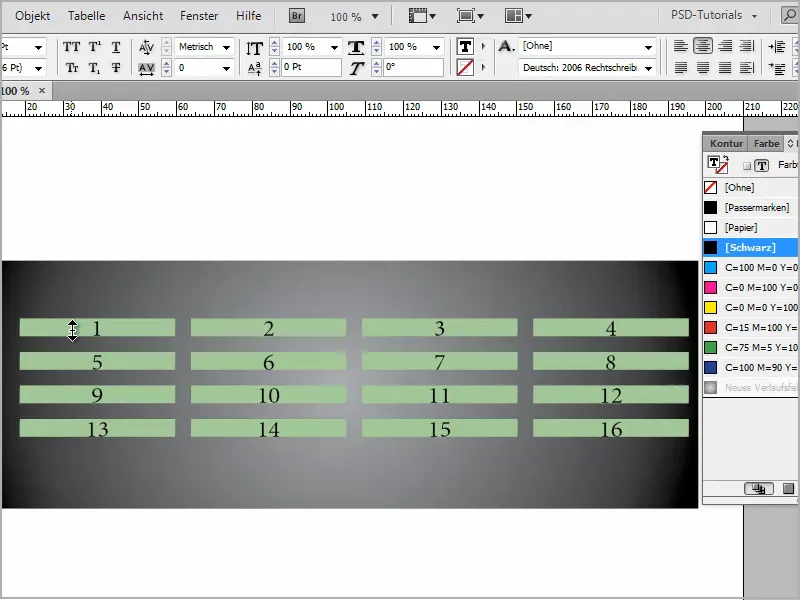Open the horizontal scale 100 % dropdown

(436, 47)
